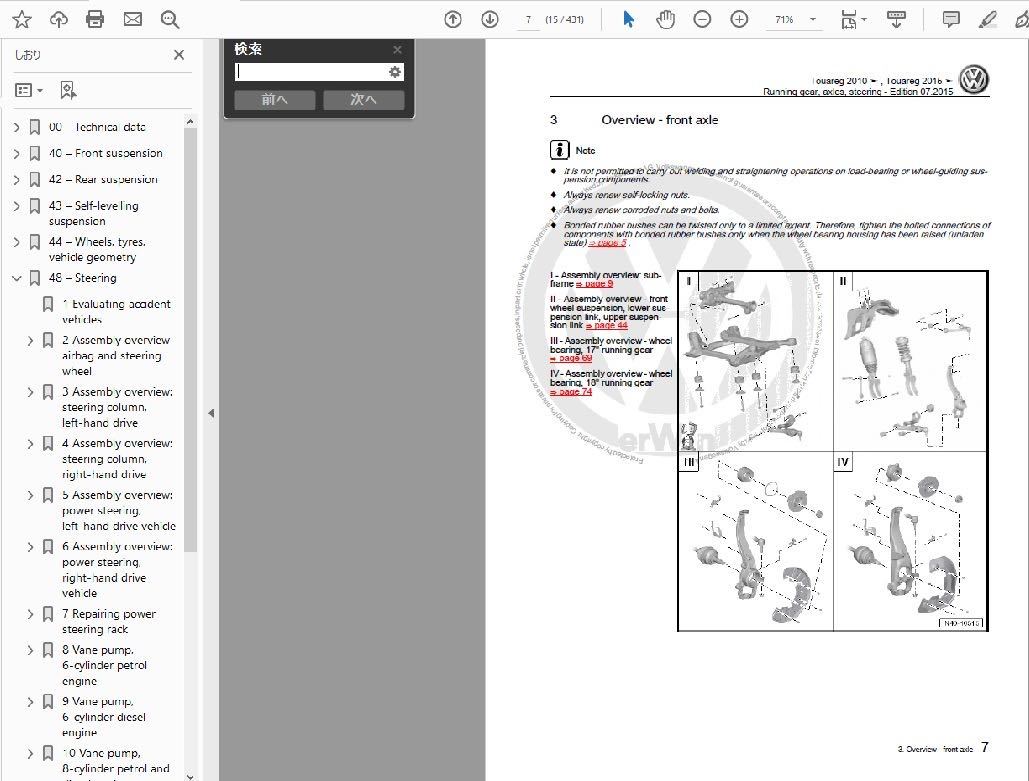Open 42 – Rear suspension bookmark
Screen dimensions: 1029x781
pyautogui.click(x=103, y=180)
